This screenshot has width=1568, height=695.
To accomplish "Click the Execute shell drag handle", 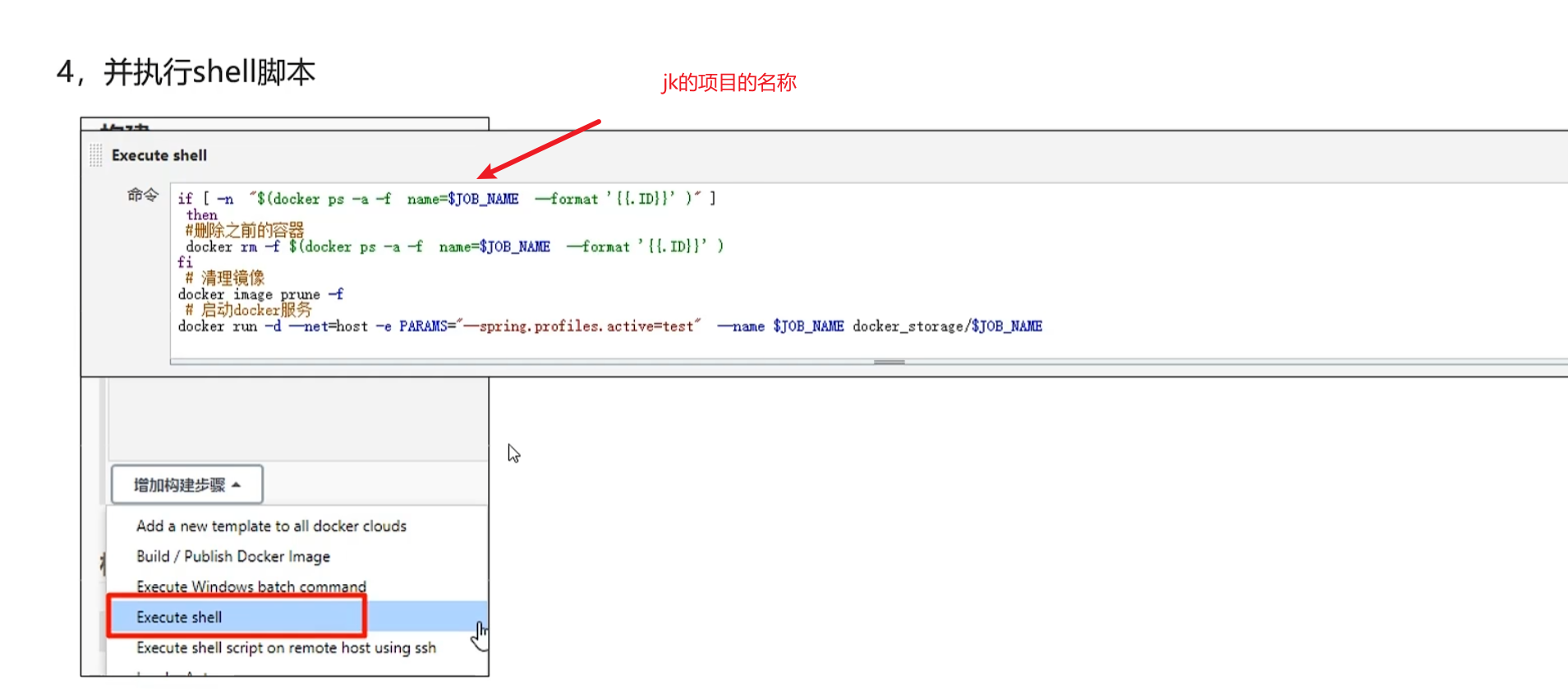I will (x=96, y=155).
